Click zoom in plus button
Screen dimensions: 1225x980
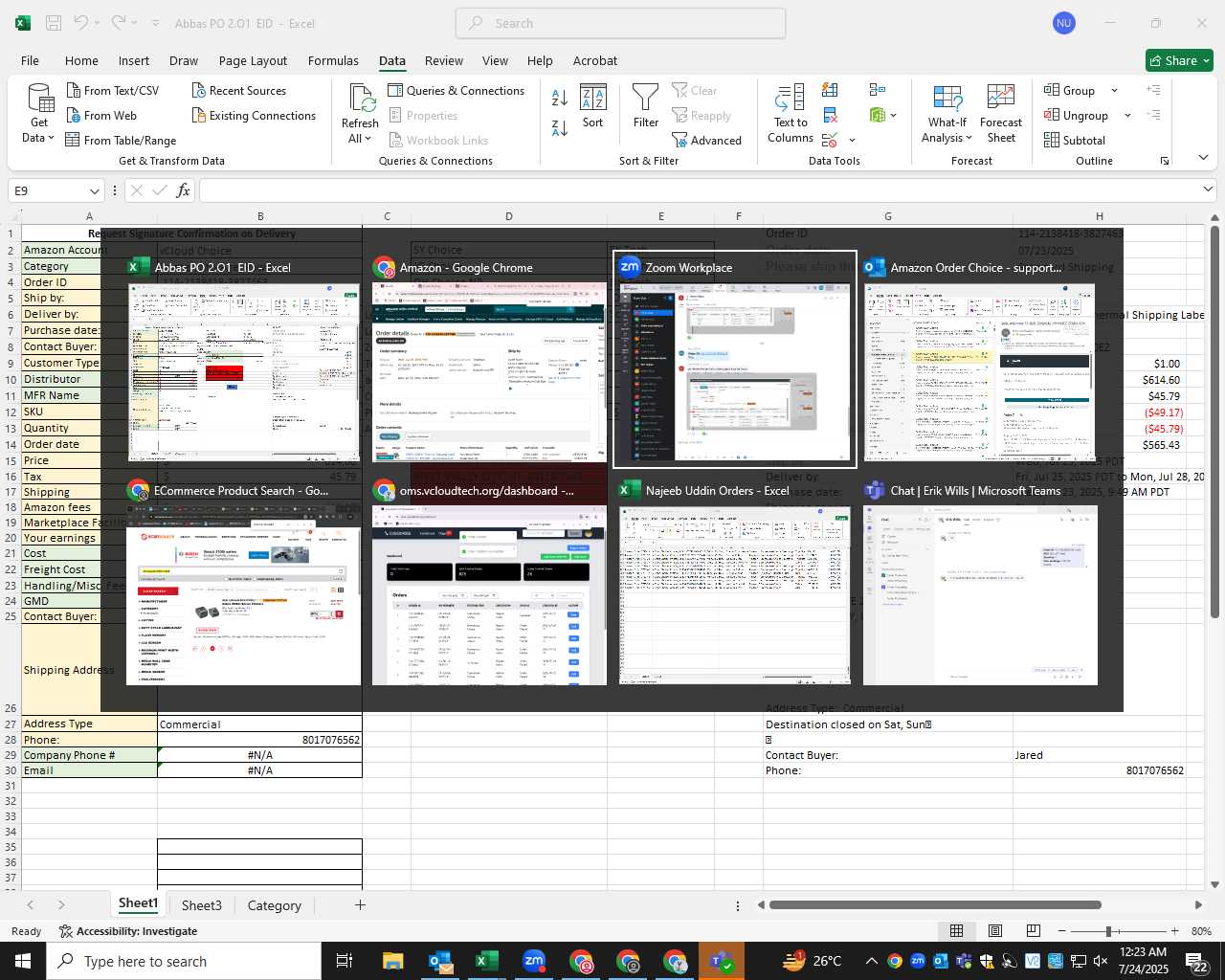tap(1174, 931)
